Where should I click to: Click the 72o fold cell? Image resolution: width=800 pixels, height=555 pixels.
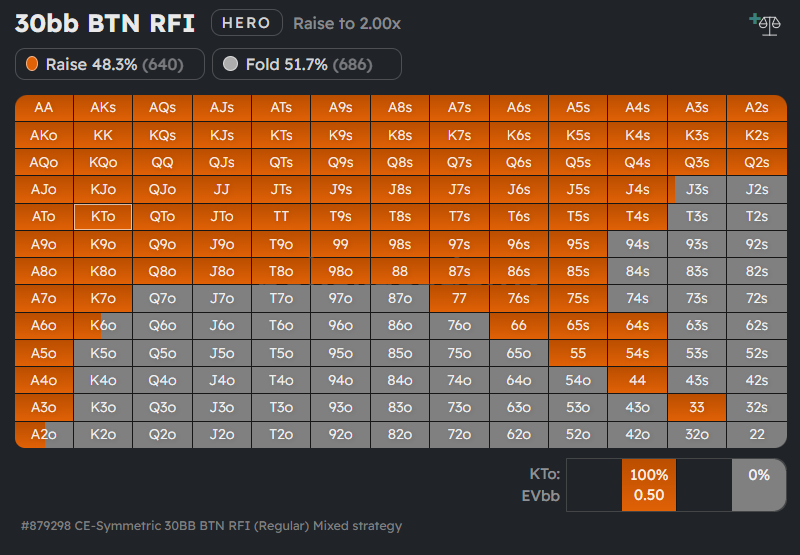[459, 434]
